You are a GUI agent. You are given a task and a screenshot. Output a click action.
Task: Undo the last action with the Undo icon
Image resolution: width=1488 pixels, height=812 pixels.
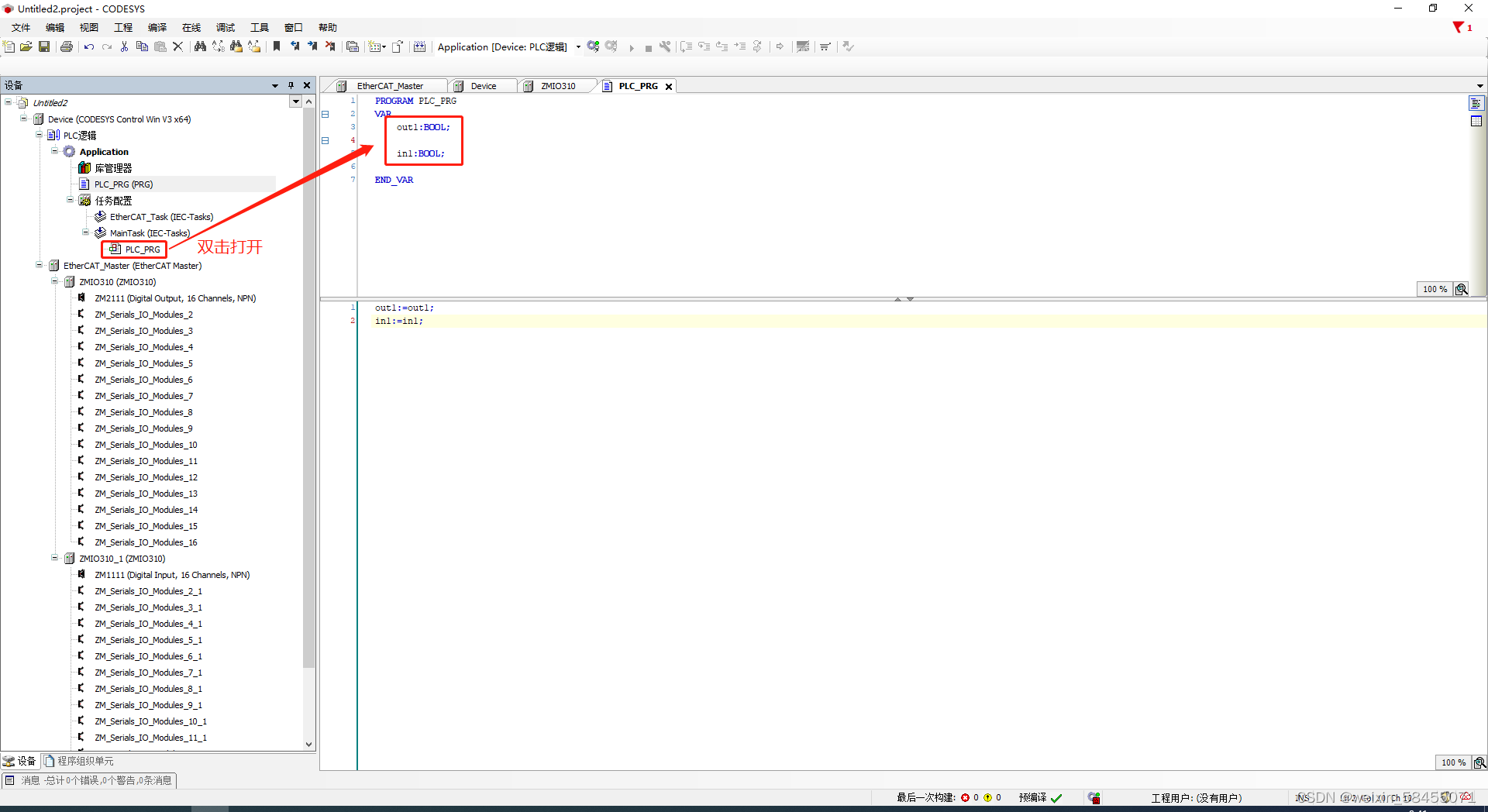(x=88, y=46)
